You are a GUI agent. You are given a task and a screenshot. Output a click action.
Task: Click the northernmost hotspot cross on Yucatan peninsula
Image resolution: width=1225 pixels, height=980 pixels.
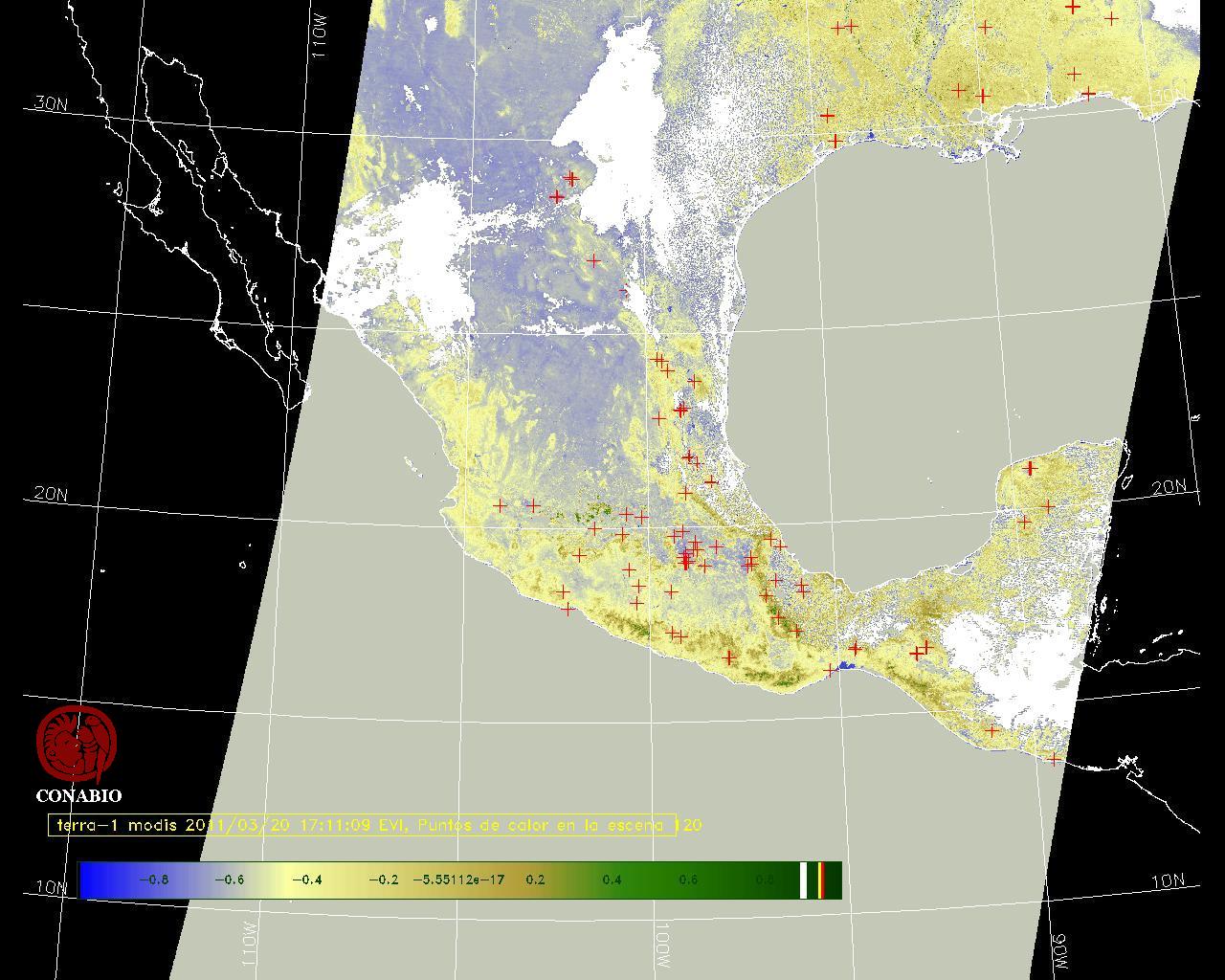click(1030, 468)
